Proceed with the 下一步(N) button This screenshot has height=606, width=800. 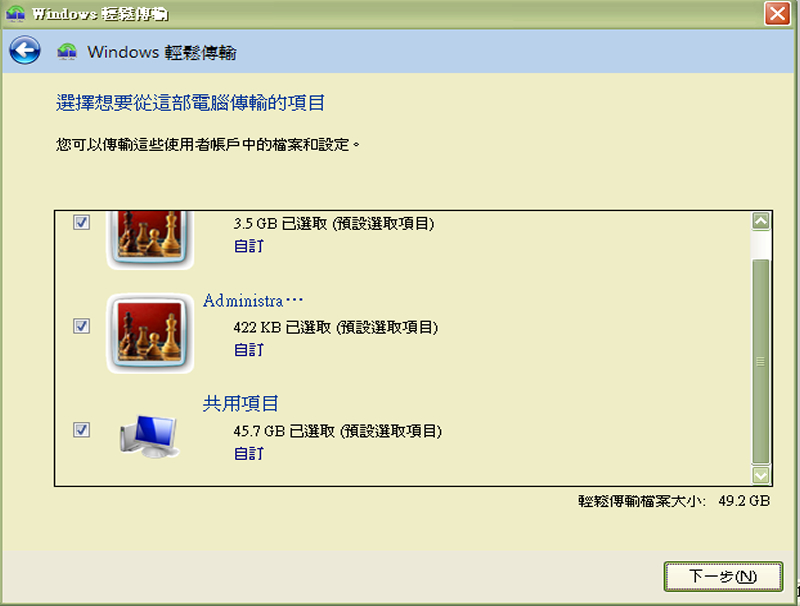[723, 576]
